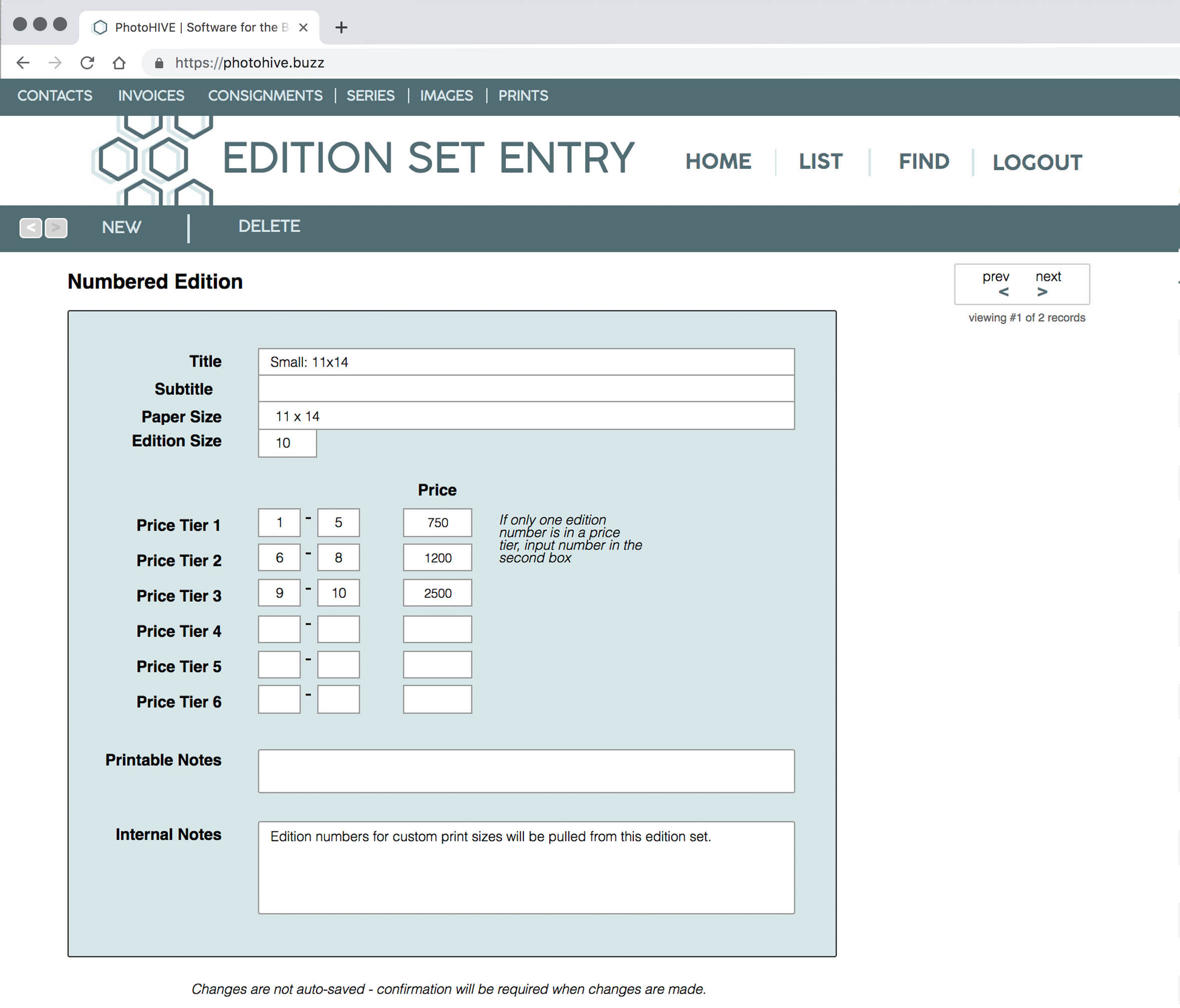Reload the page with refresh icon
The image size is (1180, 1008).
[x=87, y=63]
